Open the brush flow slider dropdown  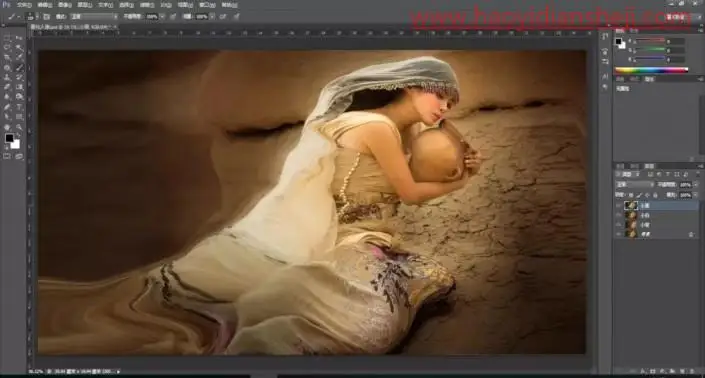pos(212,17)
